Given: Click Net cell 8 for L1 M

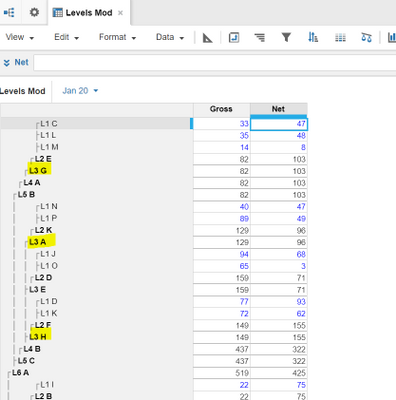Looking at the screenshot, I should pyautogui.click(x=279, y=147).
